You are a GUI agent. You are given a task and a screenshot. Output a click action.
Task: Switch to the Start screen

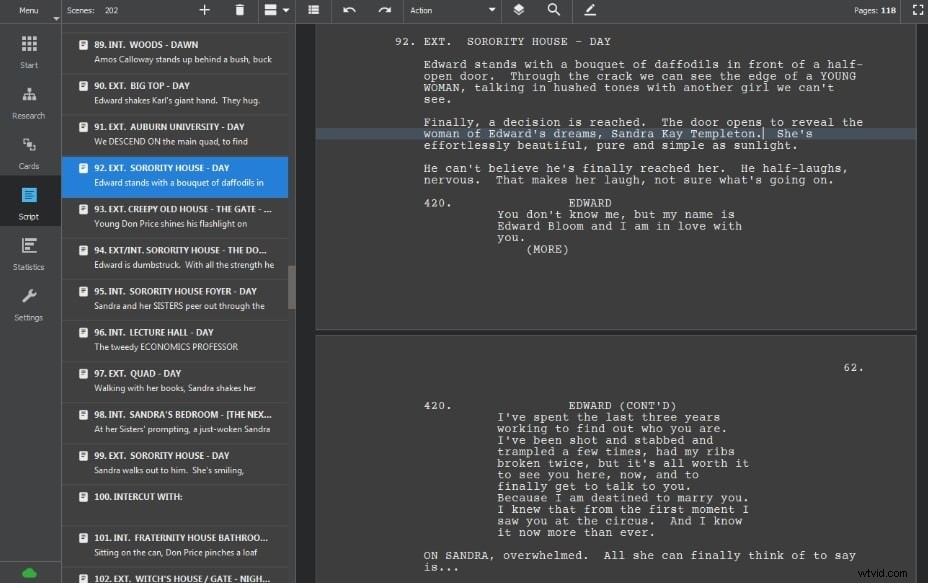(x=28, y=48)
